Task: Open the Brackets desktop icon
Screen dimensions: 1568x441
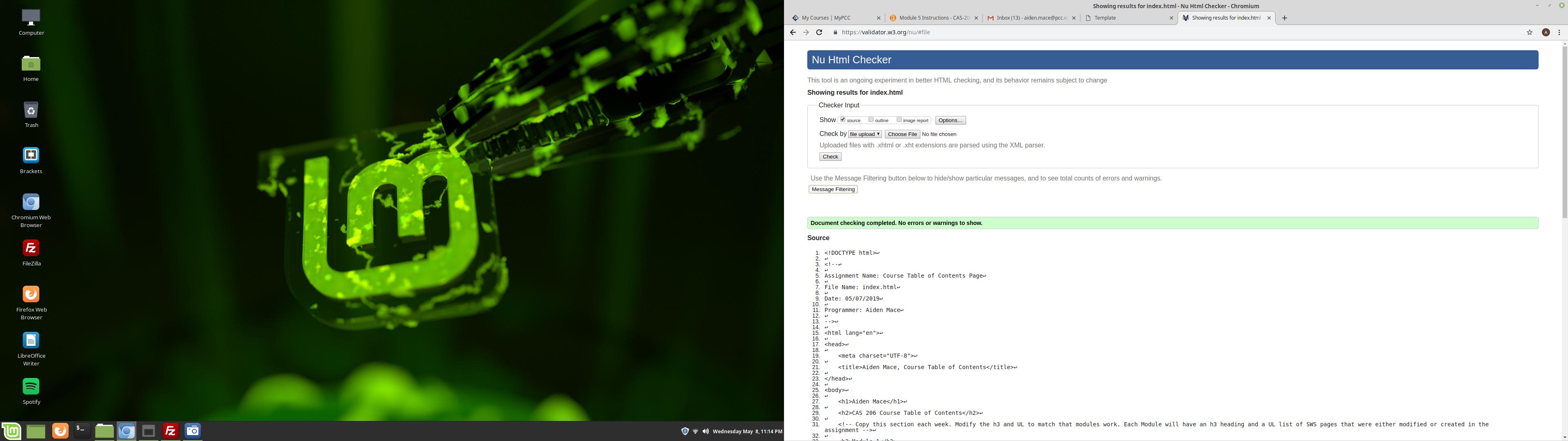Action: [31, 156]
